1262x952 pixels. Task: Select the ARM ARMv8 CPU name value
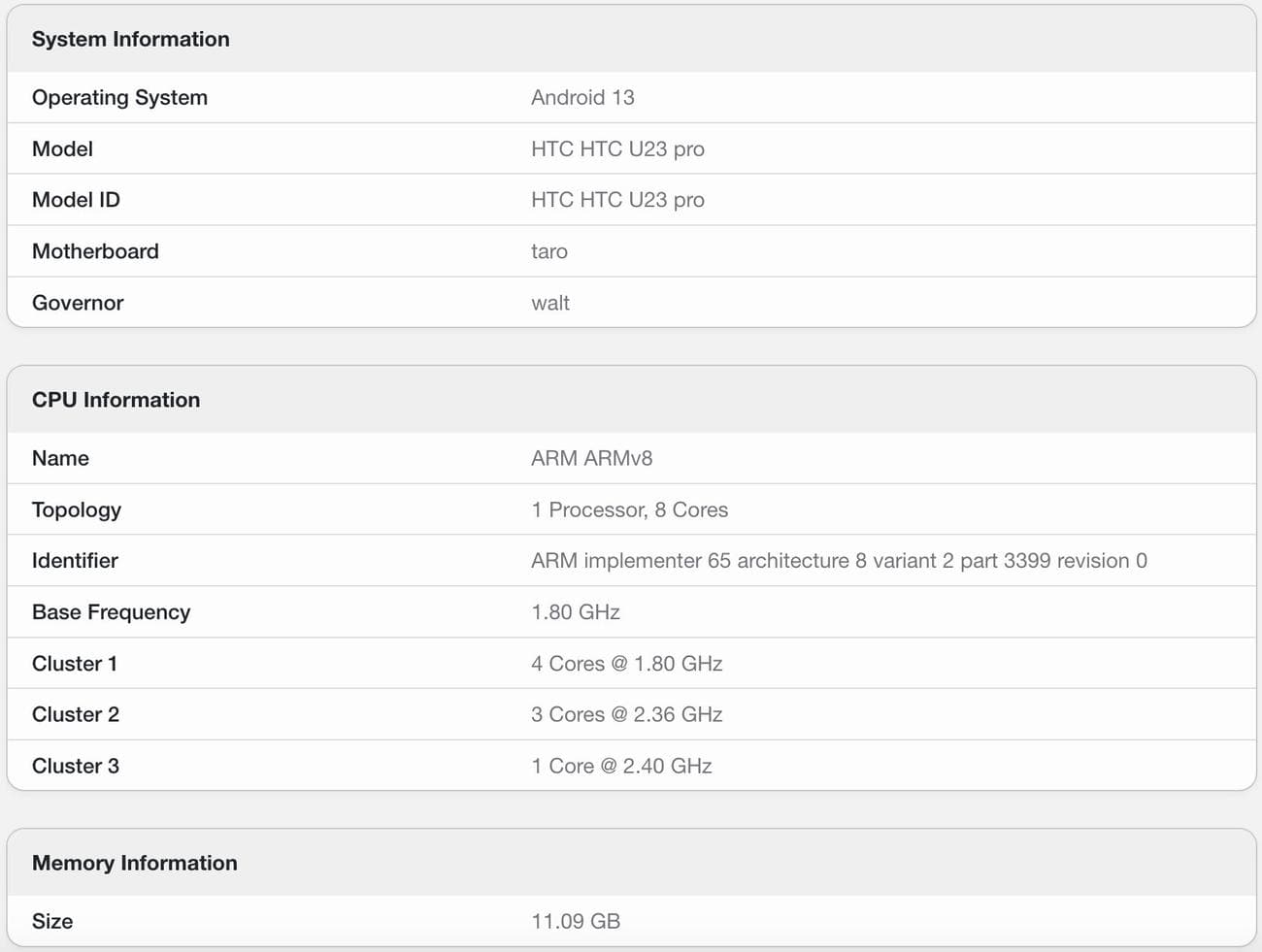[591, 458]
